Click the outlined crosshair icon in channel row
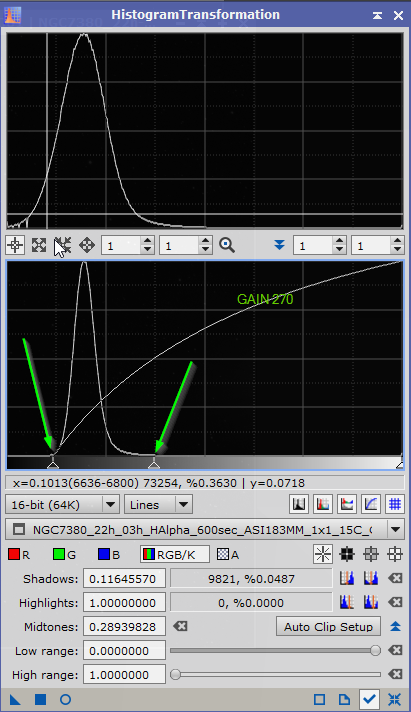The height and width of the screenshot is (712, 411). point(395,554)
